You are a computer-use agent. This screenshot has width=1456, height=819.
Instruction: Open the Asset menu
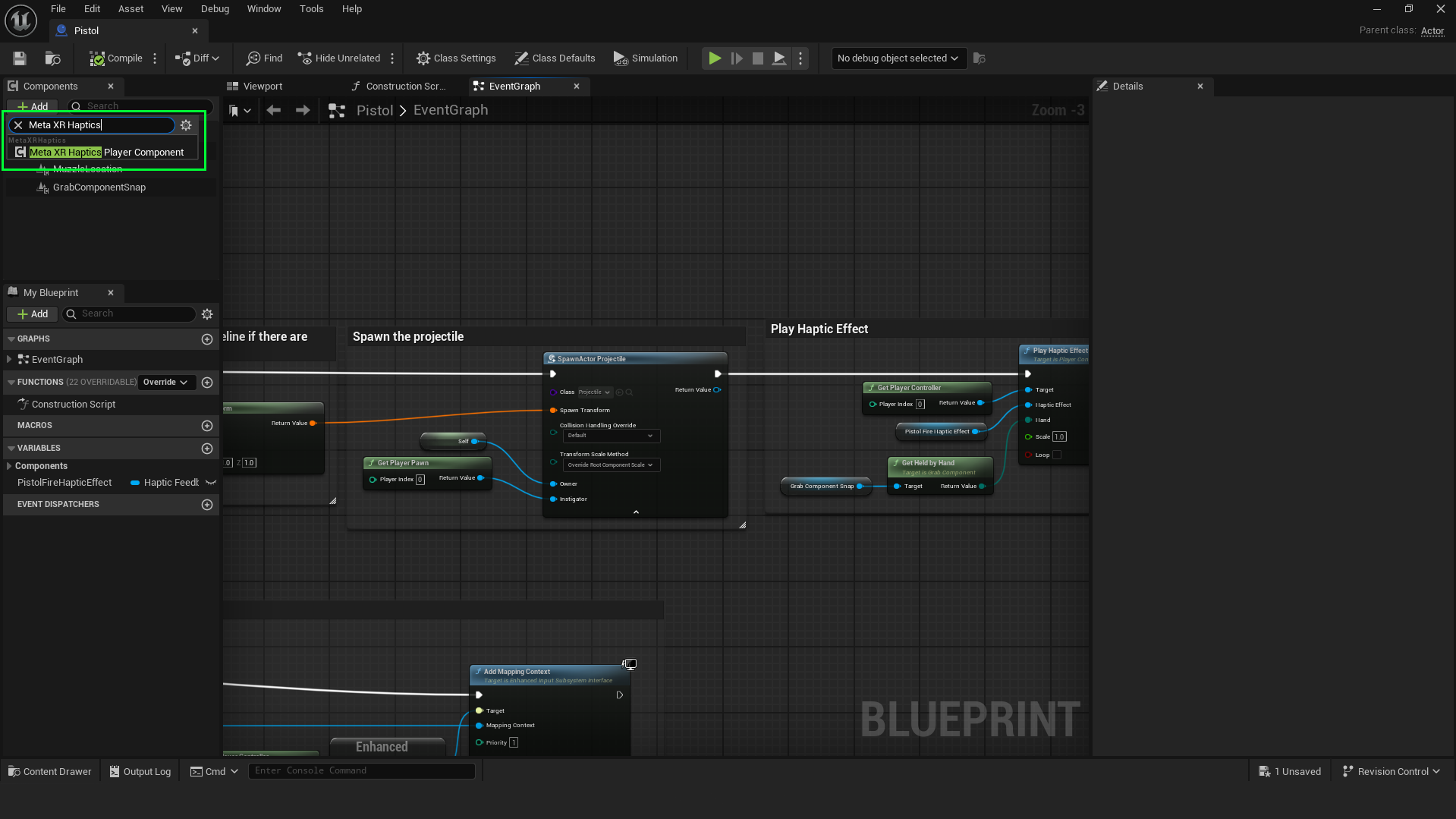131,9
